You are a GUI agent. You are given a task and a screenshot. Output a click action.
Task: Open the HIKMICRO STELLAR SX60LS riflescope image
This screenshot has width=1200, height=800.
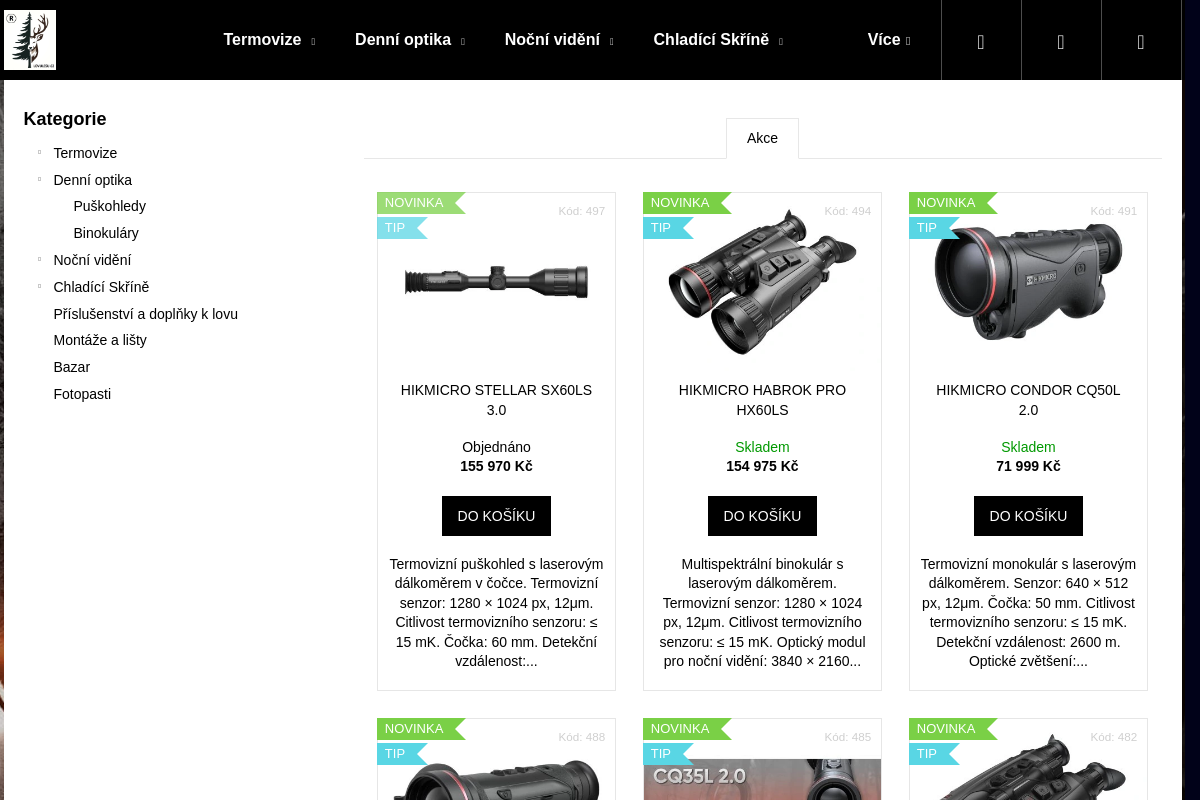[496, 282]
